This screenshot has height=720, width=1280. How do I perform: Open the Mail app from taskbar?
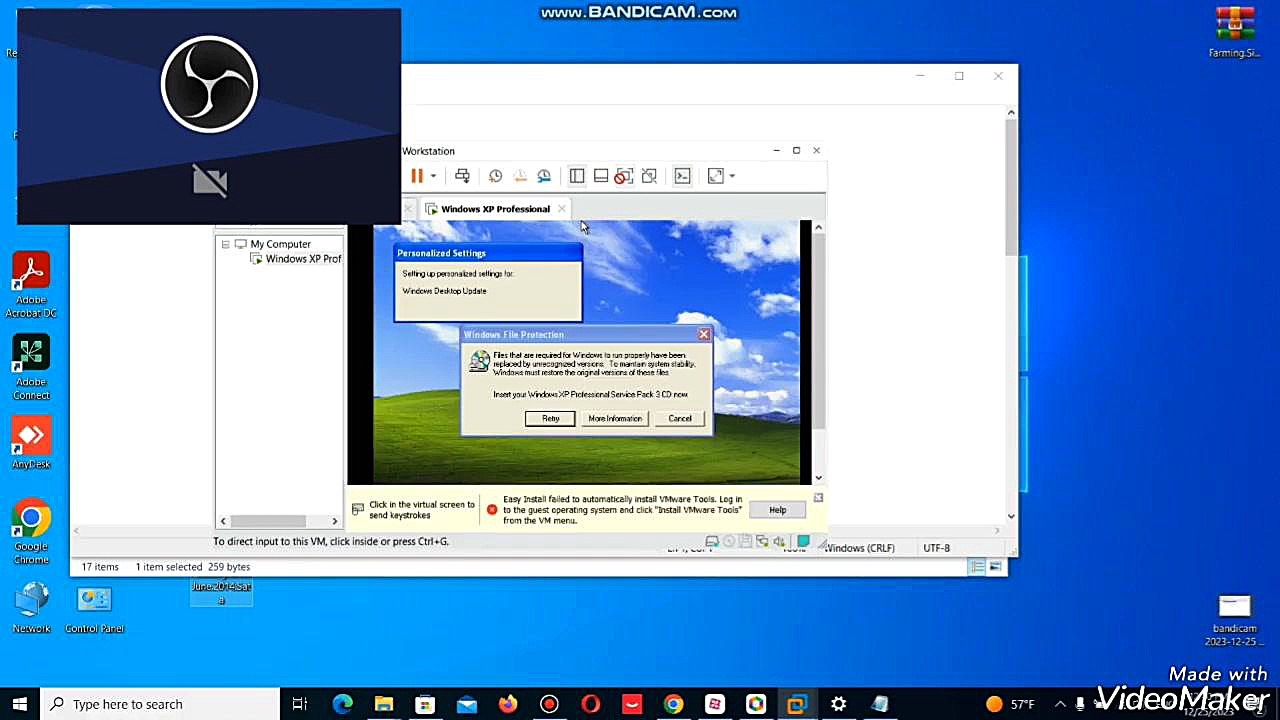coord(466,704)
